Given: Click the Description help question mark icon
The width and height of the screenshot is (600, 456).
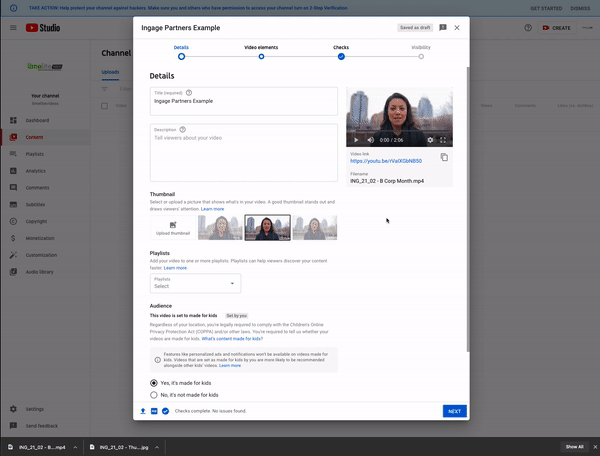Looking at the screenshot, I should tap(183, 129).
